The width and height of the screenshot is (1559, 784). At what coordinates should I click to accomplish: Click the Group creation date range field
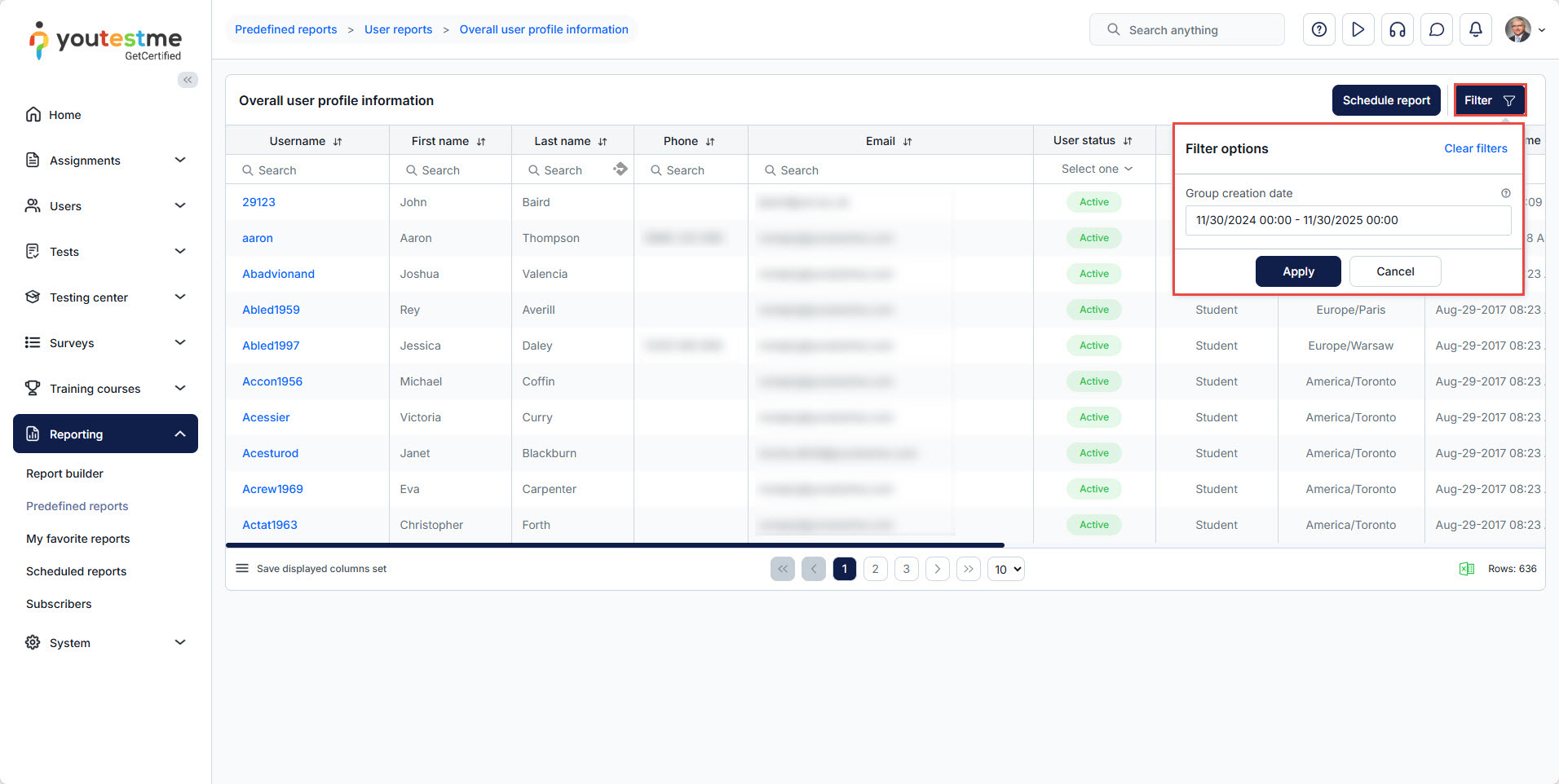point(1347,220)
